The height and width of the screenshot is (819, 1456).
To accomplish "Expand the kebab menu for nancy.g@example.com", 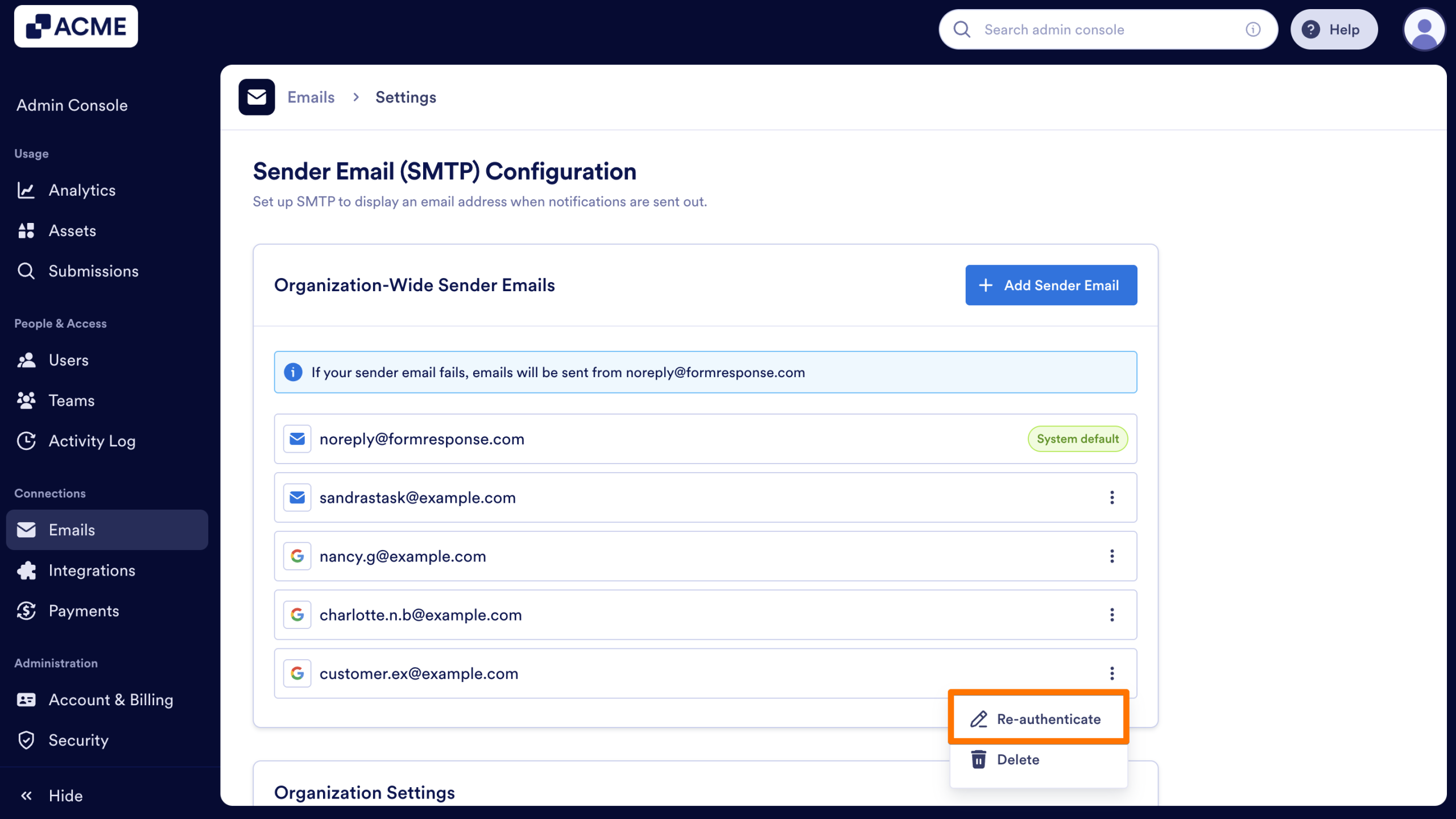I will (x=1112, y=556).
